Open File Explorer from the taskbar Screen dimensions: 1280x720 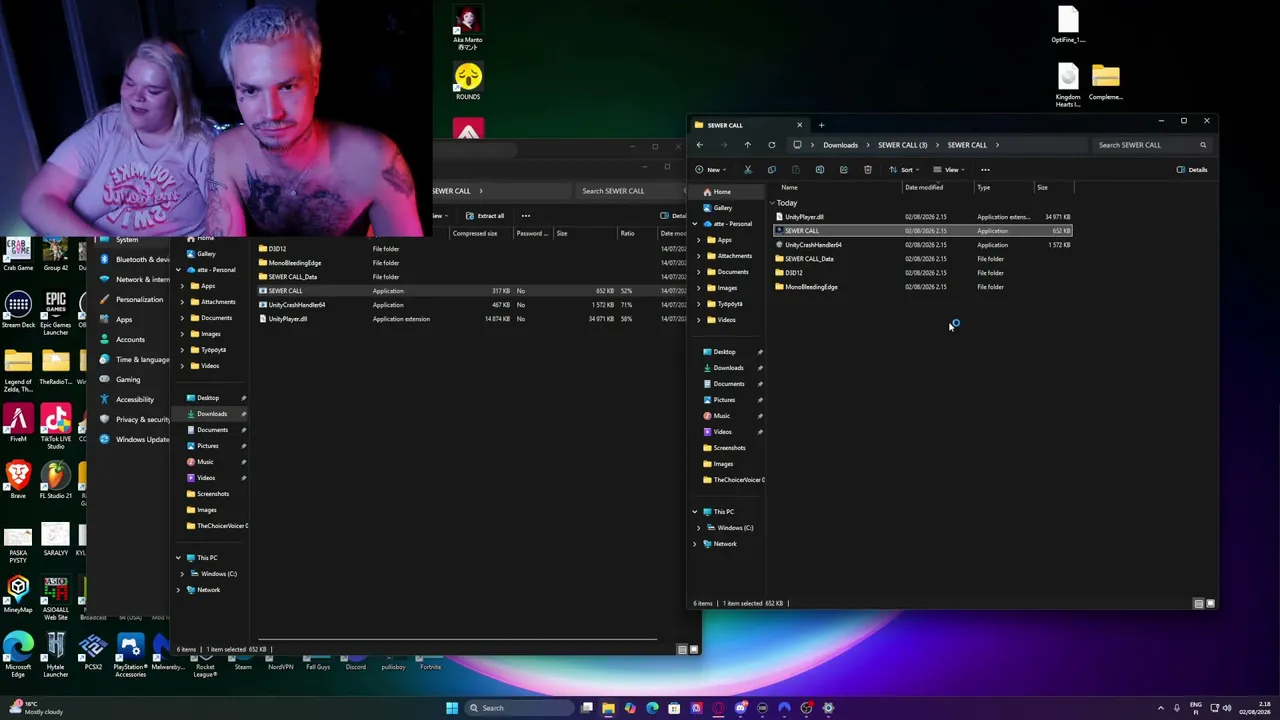[608, 708]
